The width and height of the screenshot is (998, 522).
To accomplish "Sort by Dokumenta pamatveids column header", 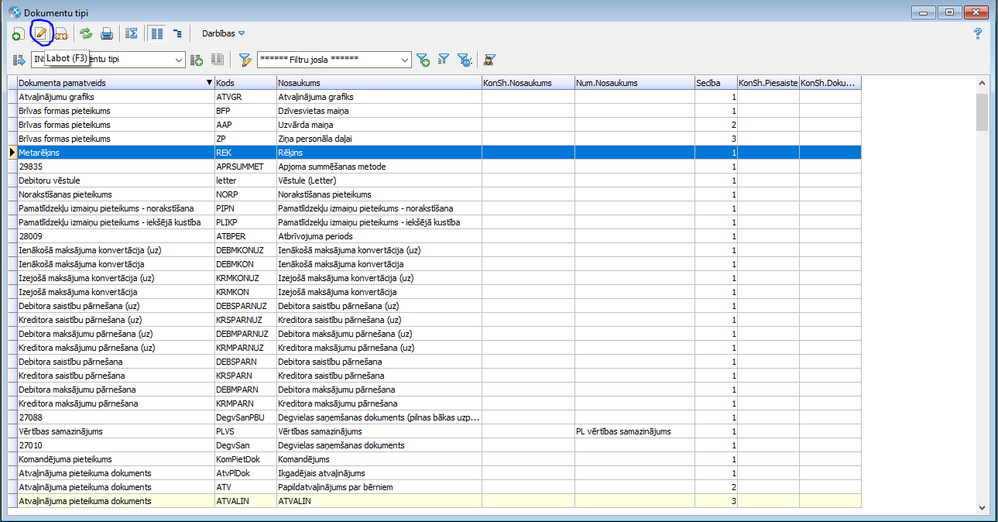I will (110, 82).
